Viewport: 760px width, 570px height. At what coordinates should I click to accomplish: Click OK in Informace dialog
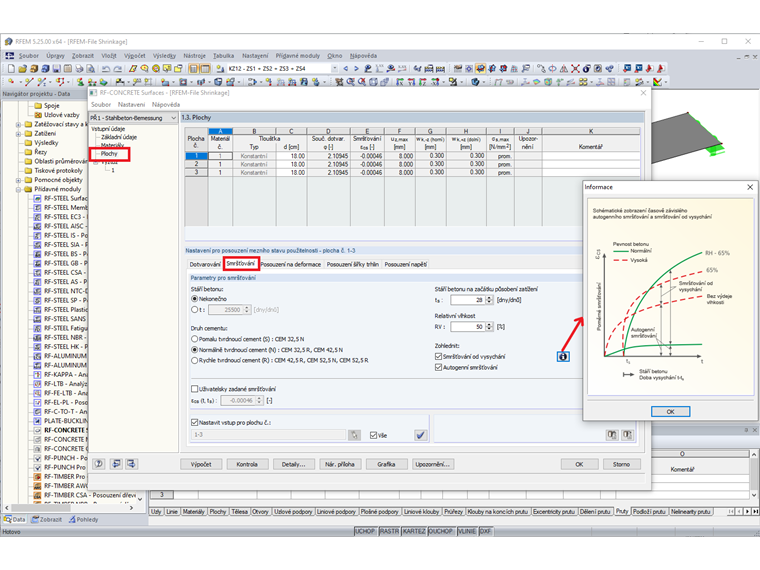point(670,412)
